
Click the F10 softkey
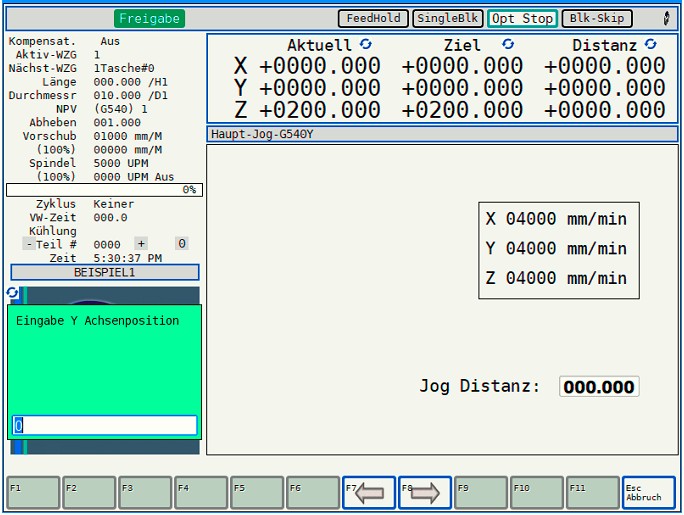click(x=537, y=493)
